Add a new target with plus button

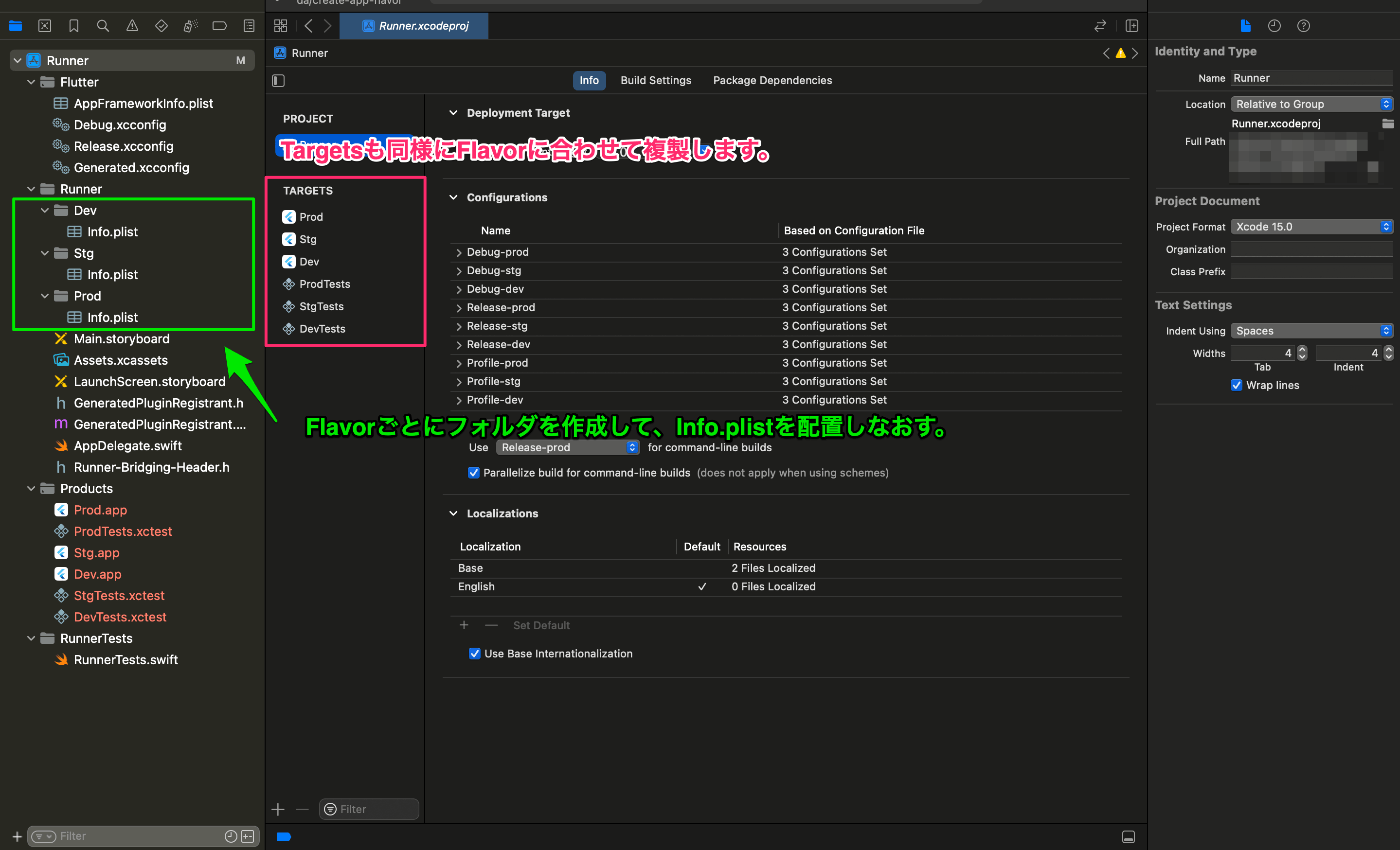(279, 809)
